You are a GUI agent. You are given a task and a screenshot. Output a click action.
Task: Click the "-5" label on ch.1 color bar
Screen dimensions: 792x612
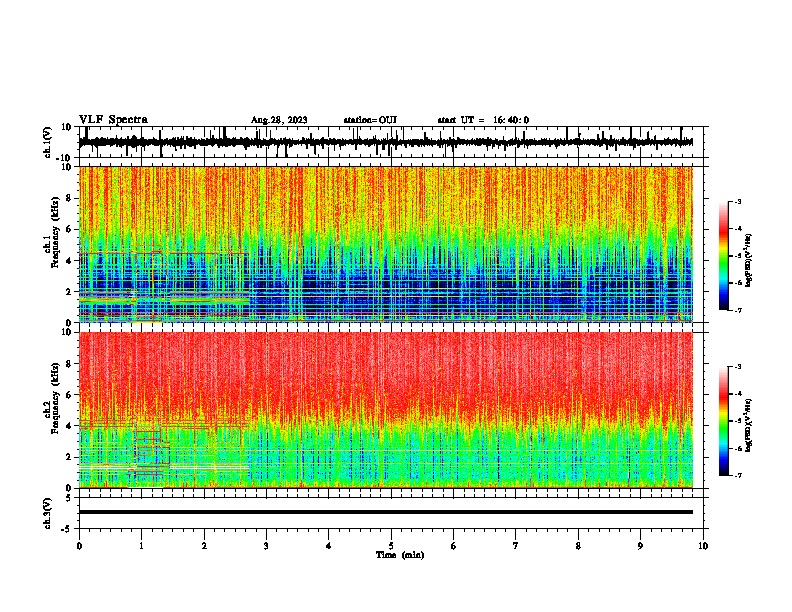737,256
